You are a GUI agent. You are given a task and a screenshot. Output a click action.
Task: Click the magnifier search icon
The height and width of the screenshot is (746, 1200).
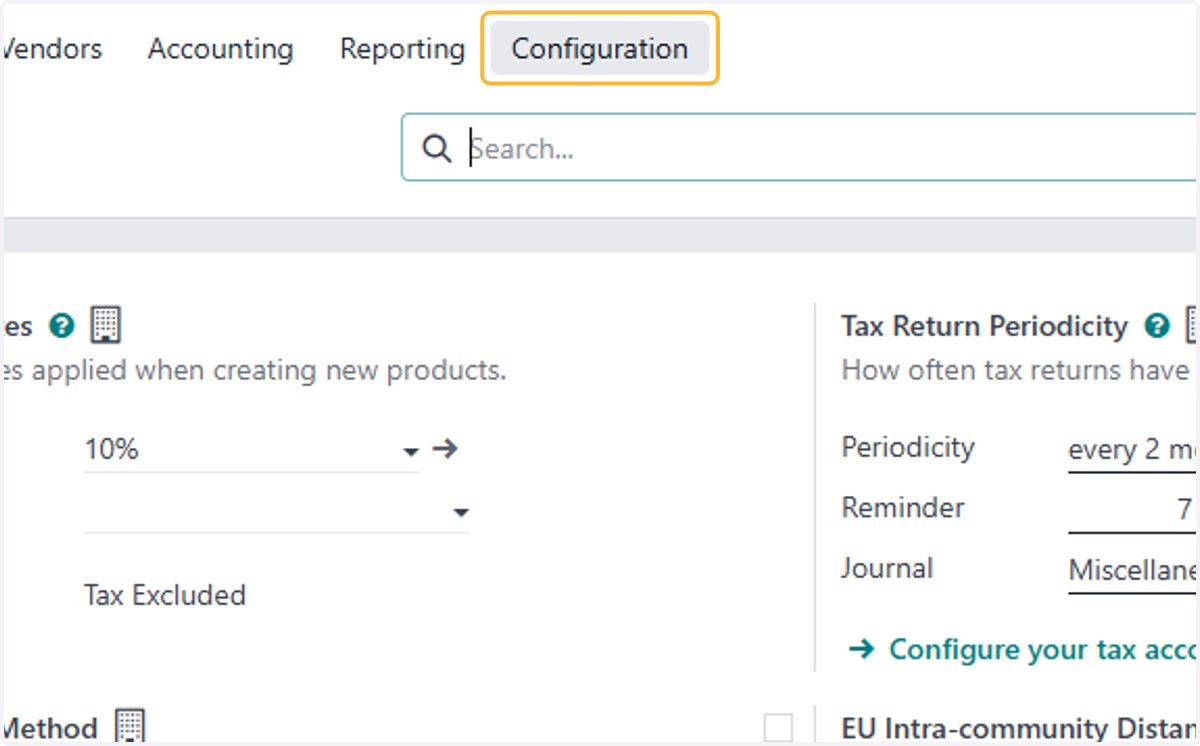[x=436, y=149]
